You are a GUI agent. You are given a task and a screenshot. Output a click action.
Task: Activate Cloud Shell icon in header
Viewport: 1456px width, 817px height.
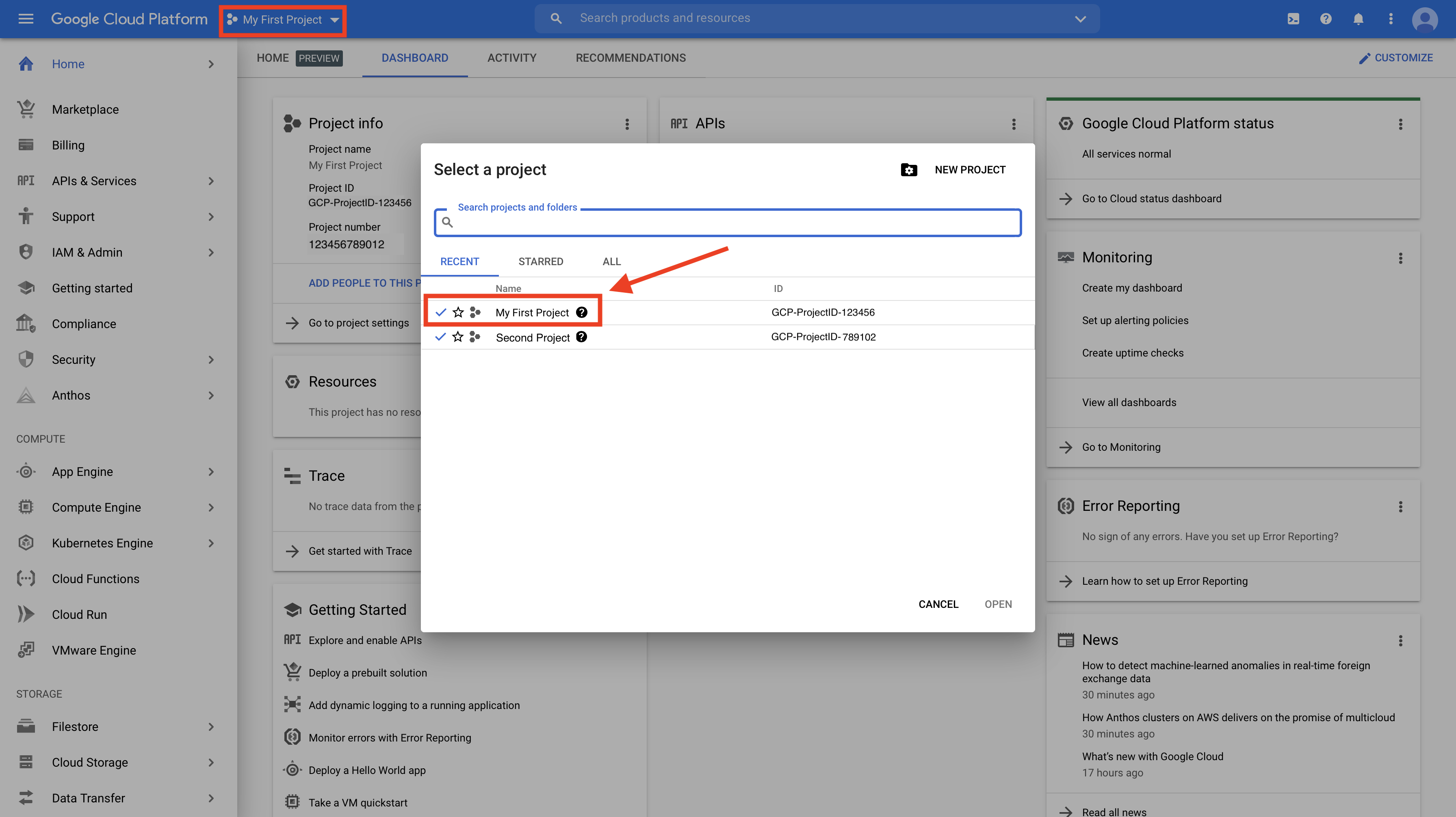[1293, 19]
